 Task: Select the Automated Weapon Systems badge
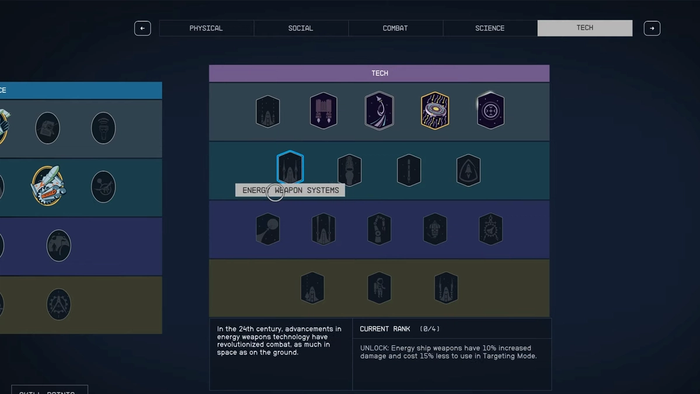312,288
